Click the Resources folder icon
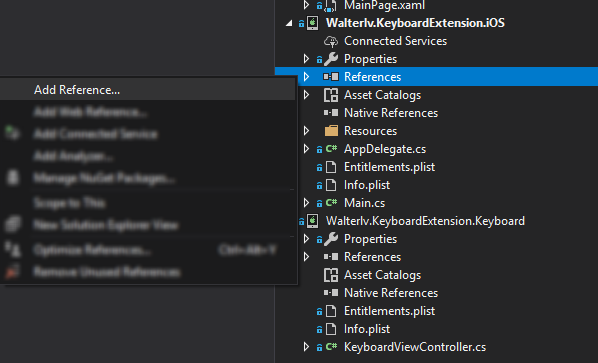This screenshot has height=363, width=598. click(331, 131)
